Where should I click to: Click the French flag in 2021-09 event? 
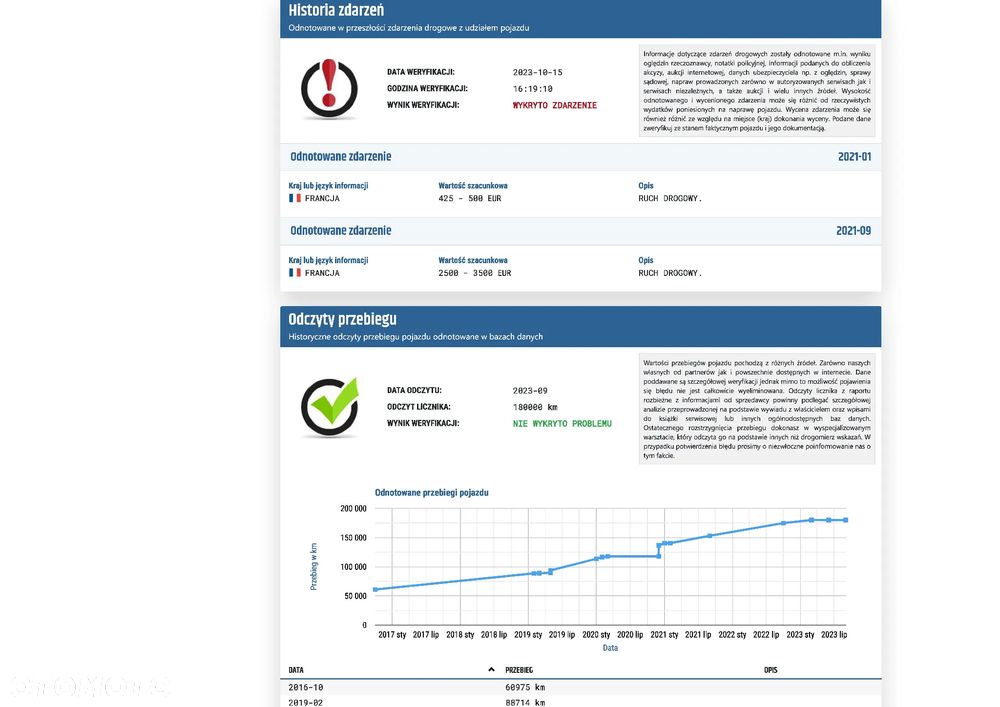pyautogui.click(x=295, y=273)
